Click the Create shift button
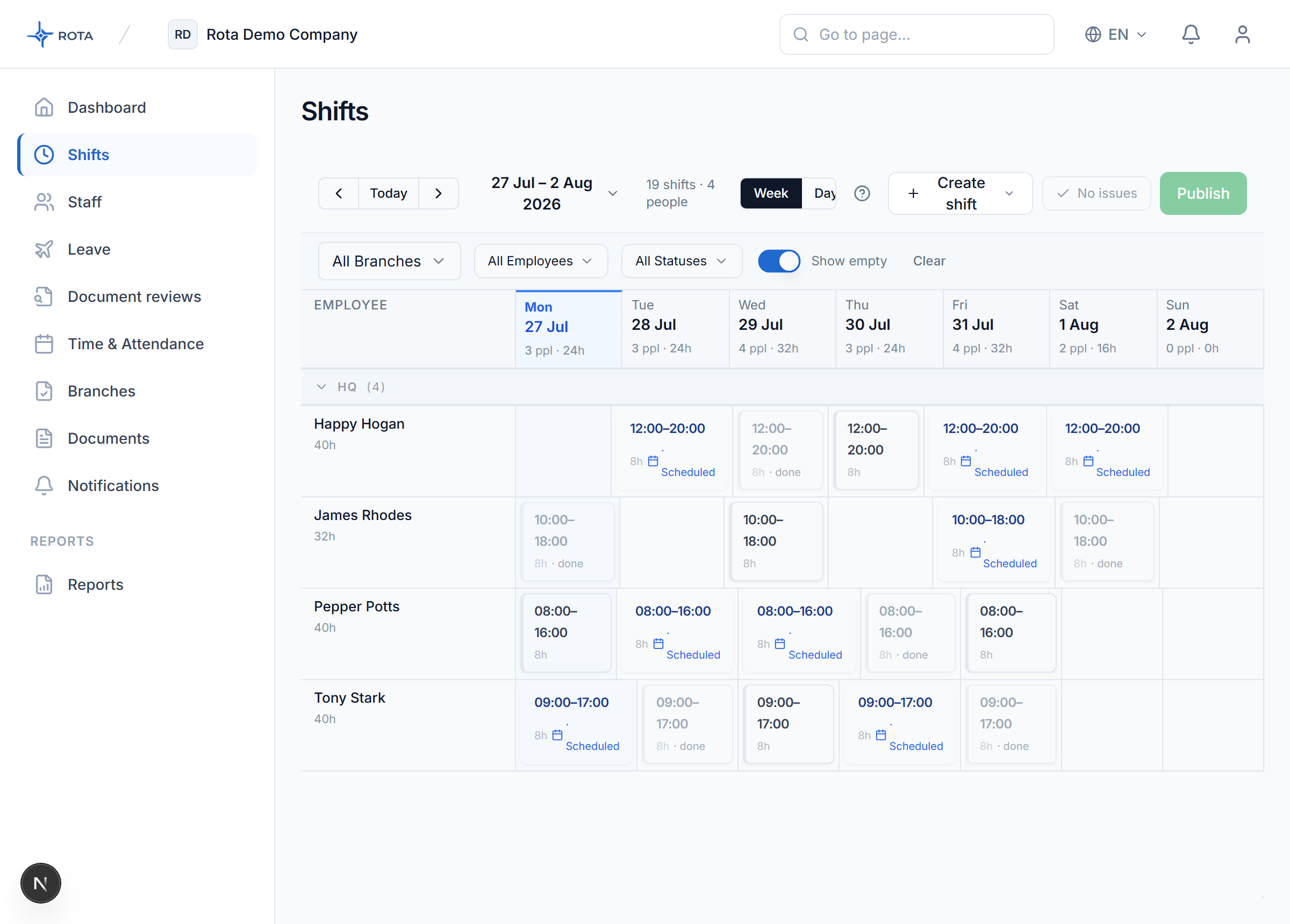This screenshot has height=924, width=1290. click(960, 193)
